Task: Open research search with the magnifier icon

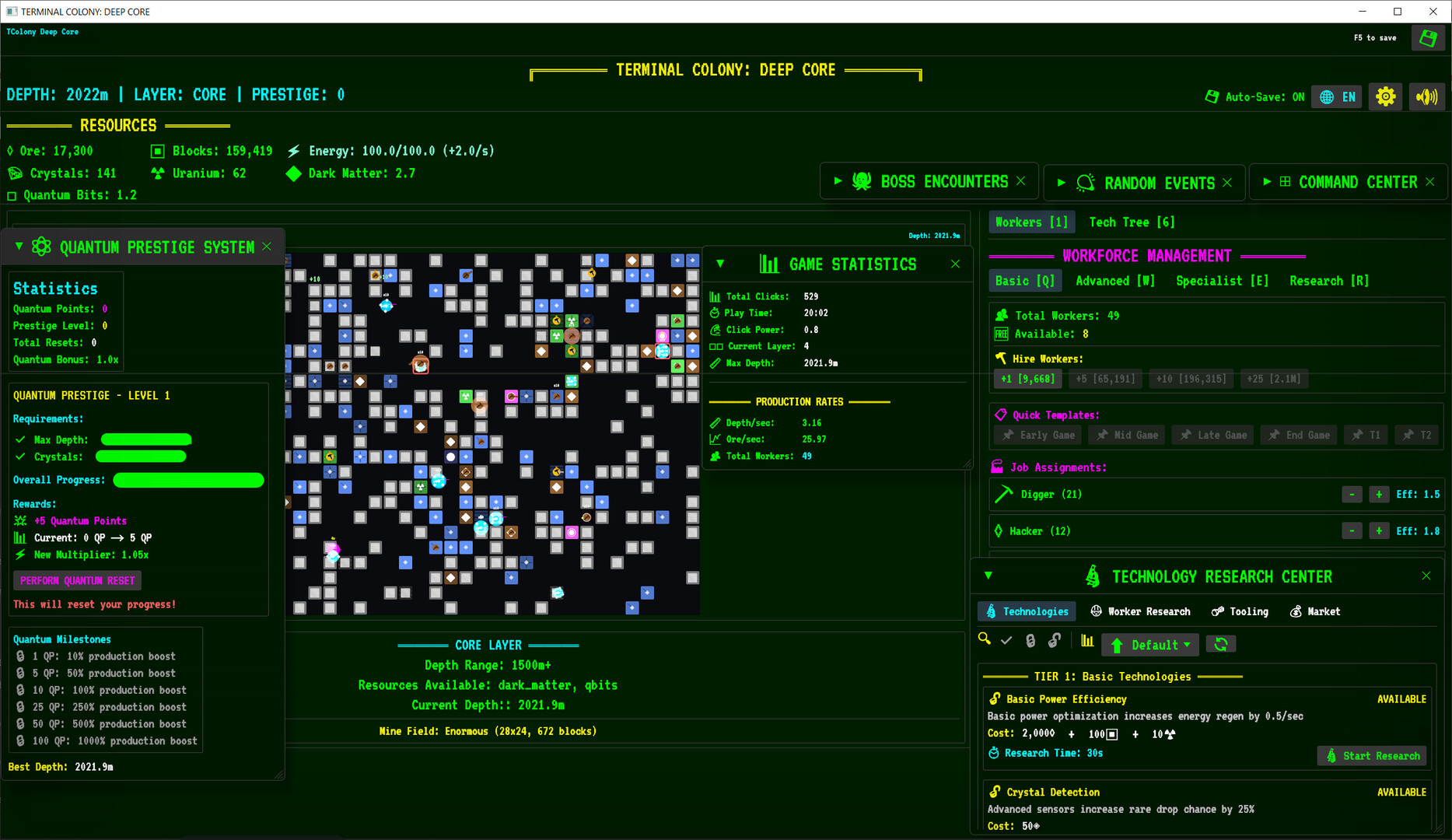Action: click(x=985, y=641)
